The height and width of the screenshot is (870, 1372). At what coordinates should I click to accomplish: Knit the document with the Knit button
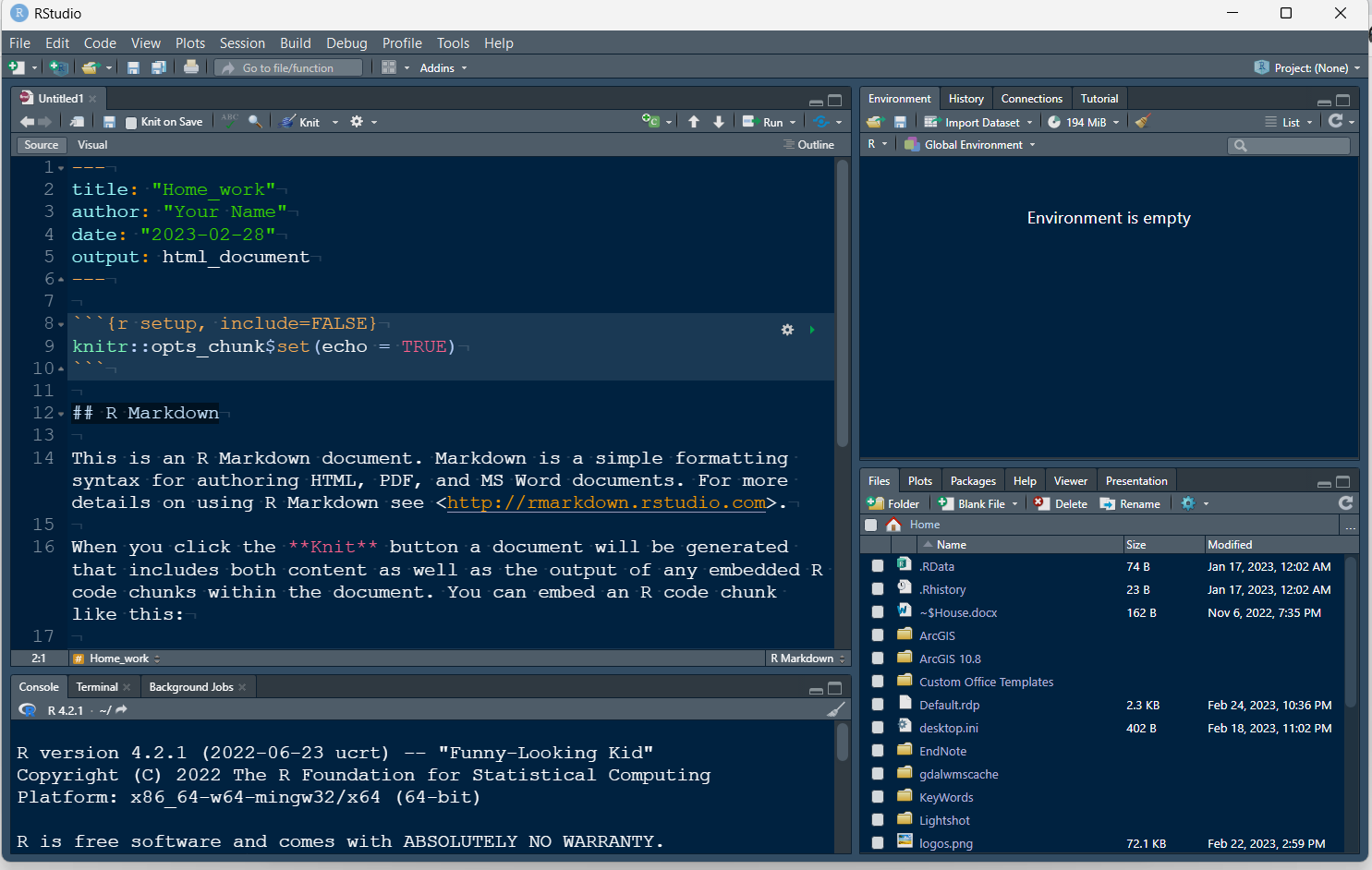pyautogui.click(x=300, y=122)
